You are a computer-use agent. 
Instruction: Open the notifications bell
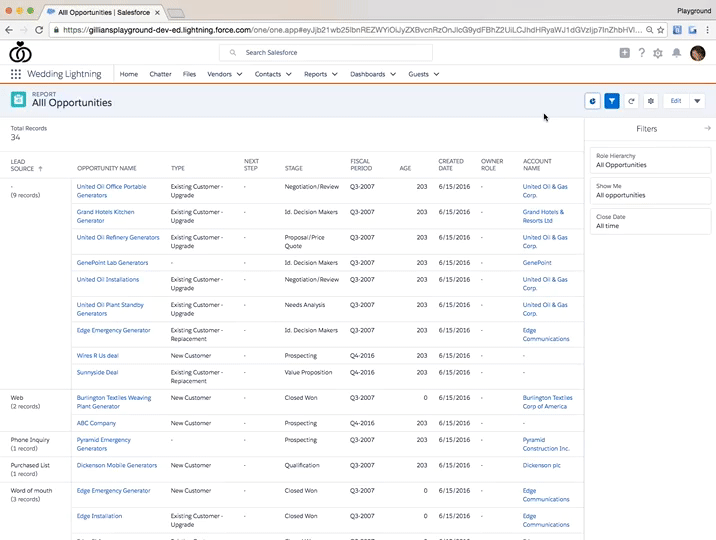tap(677, 53)
